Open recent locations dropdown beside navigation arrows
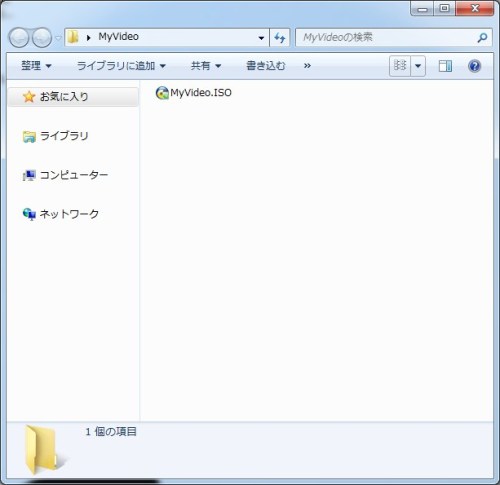This screenshot has width=500, height=485. pyautogui.click(x=58, y=38)
